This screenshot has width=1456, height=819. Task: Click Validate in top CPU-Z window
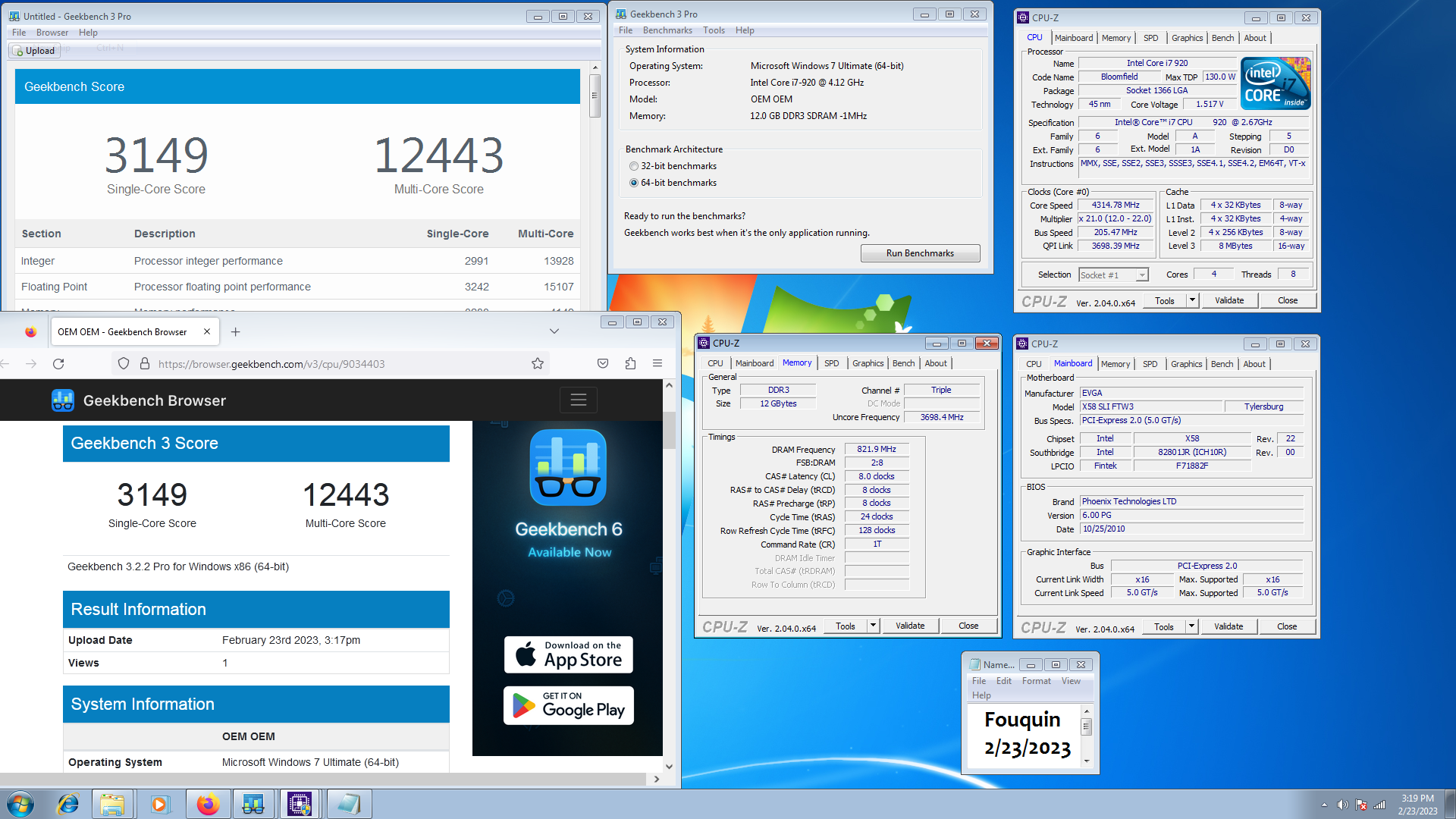[1229, 300]
